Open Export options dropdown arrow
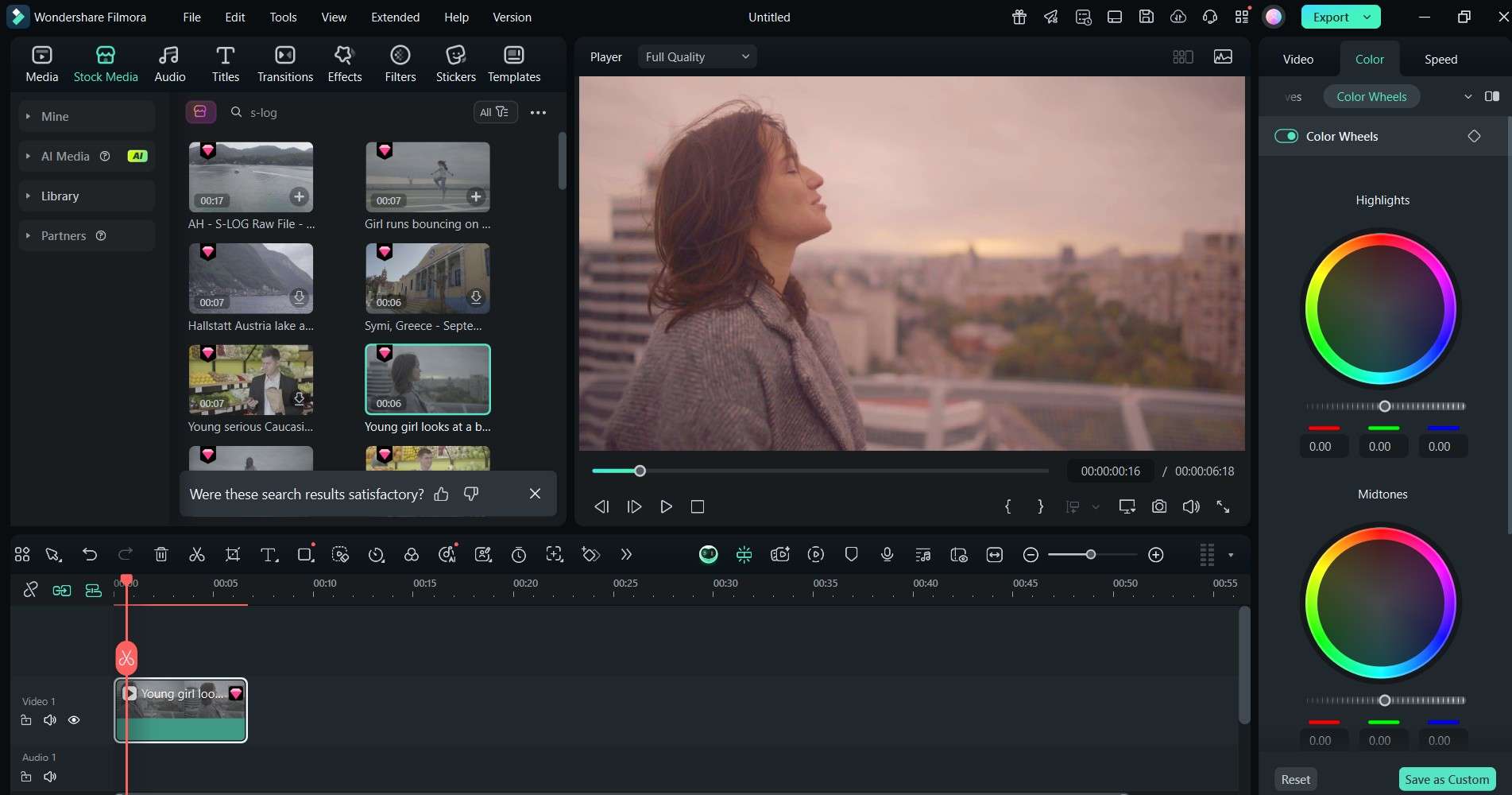The image size is (1512, 795). (1367, 17)
